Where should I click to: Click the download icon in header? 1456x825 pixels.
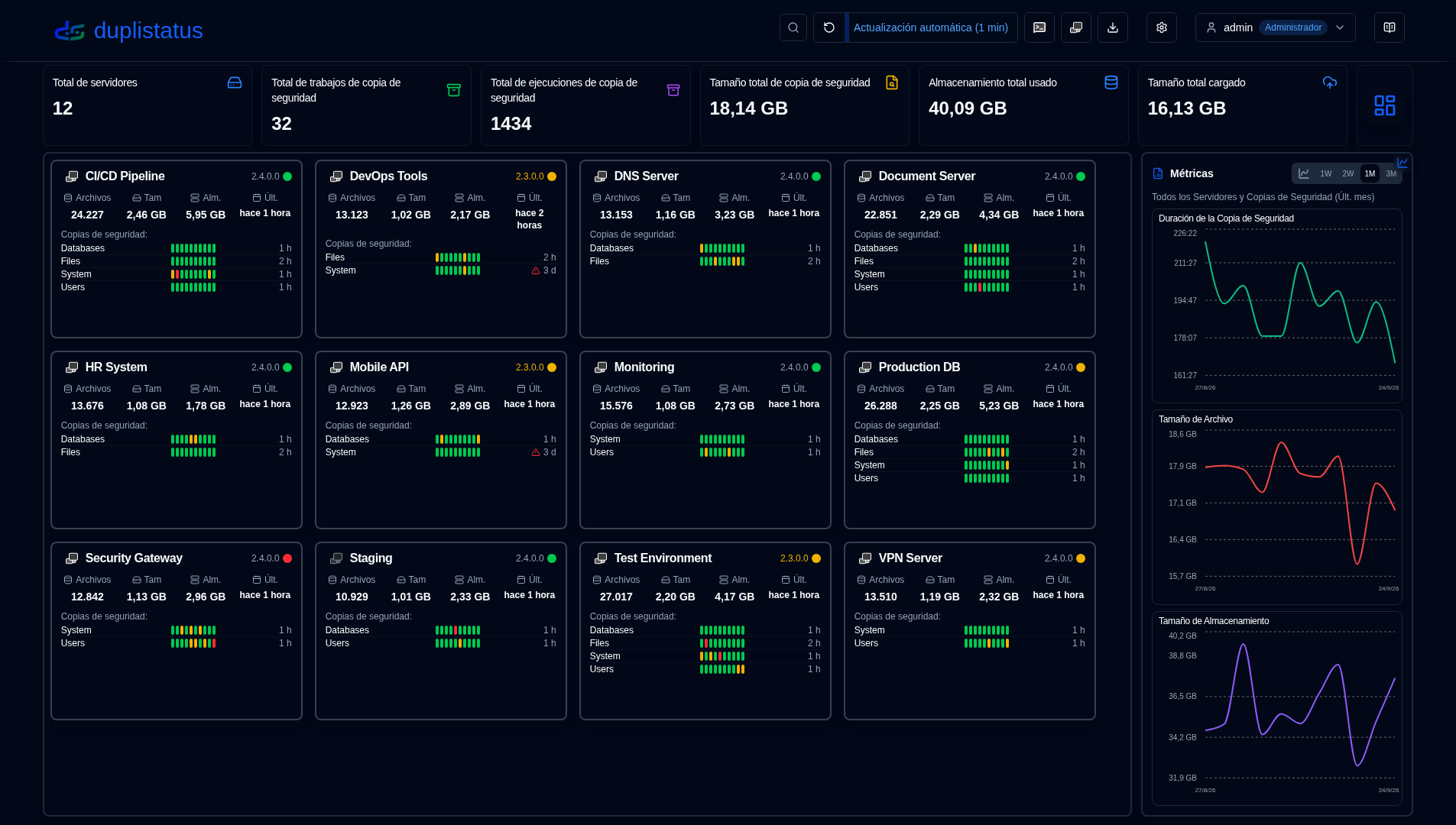[x=1113, y=27]
